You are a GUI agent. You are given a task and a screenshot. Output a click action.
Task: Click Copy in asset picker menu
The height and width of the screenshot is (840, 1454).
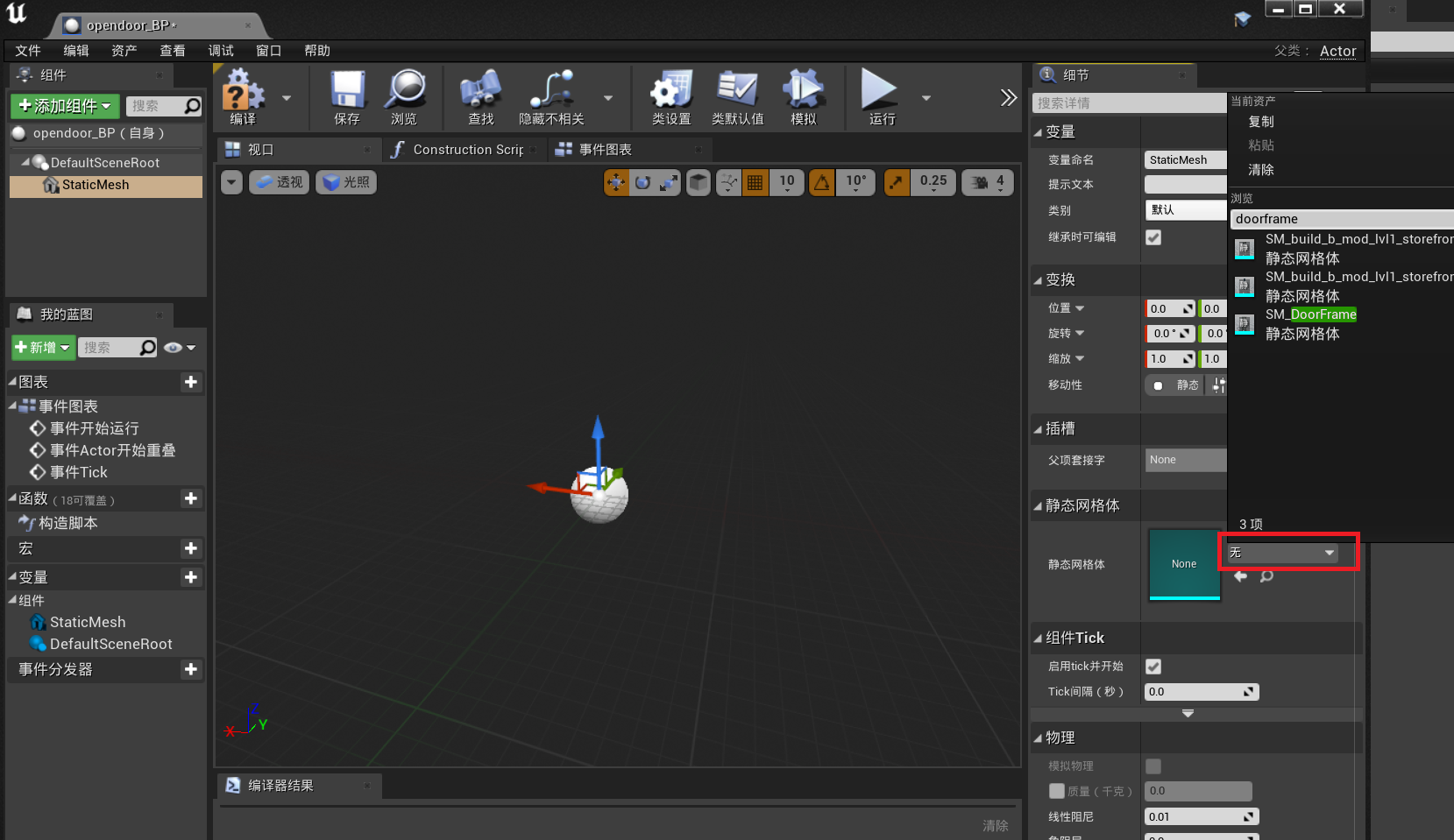pyautogui.click(x=1261, y=122)
